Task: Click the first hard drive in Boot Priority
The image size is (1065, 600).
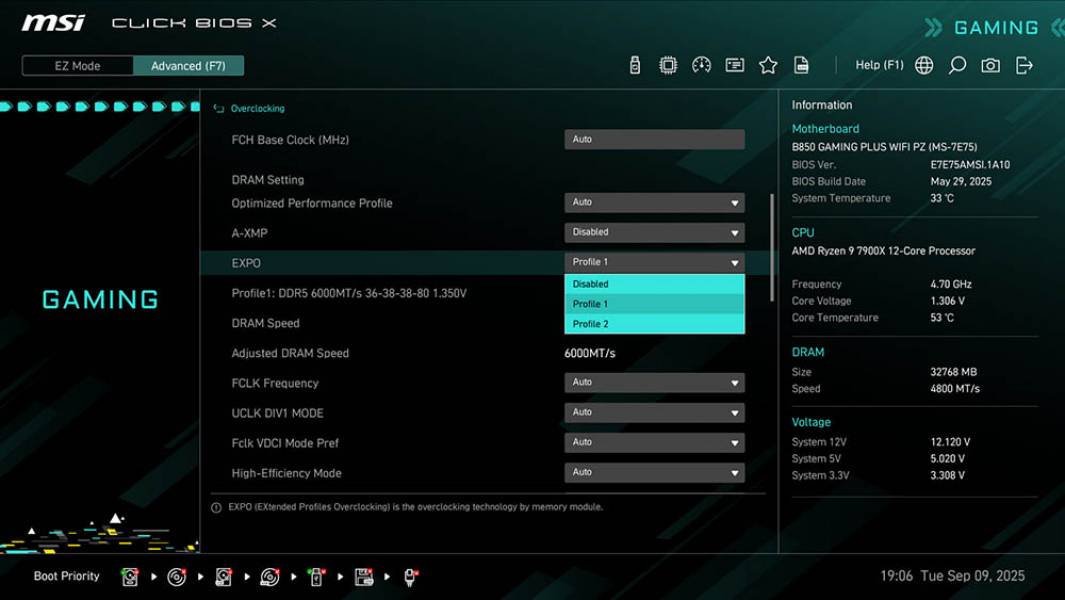Action: coord(130,576)
